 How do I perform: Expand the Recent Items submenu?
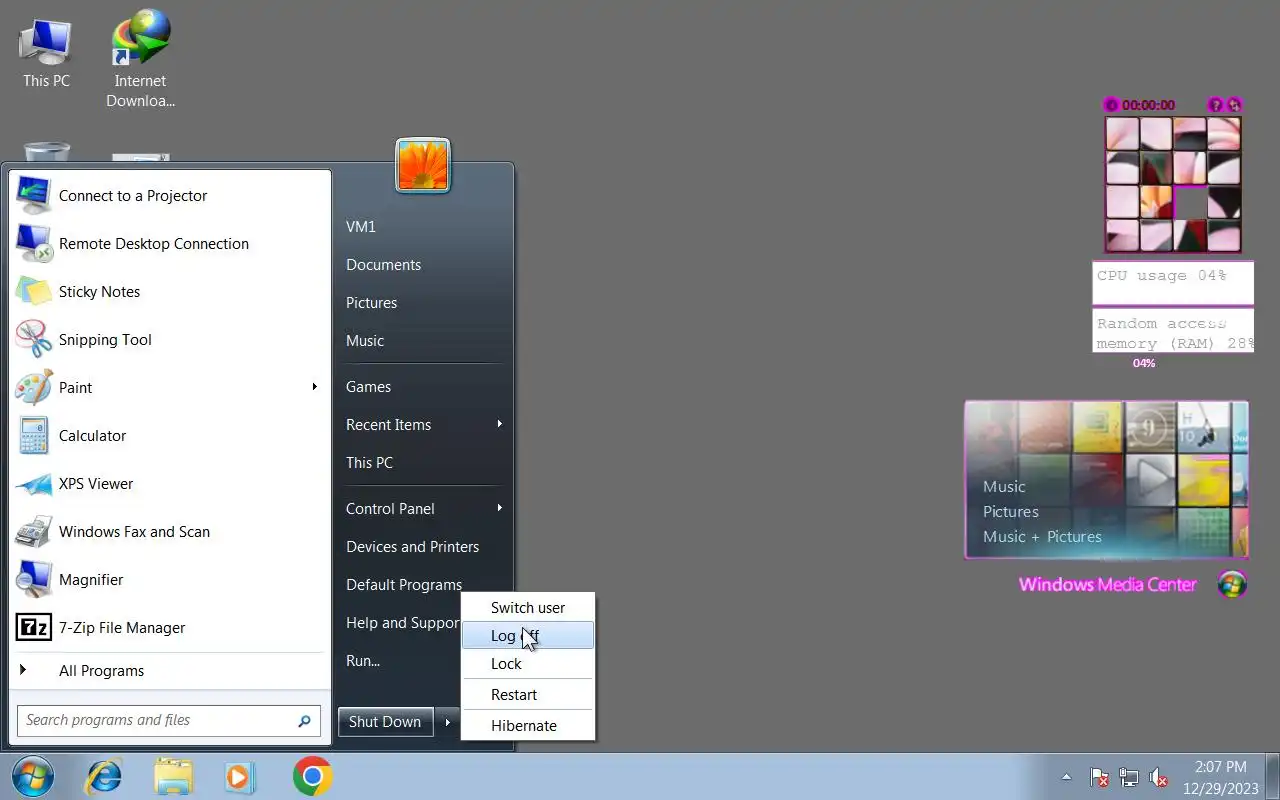click(x=499, y=424)
